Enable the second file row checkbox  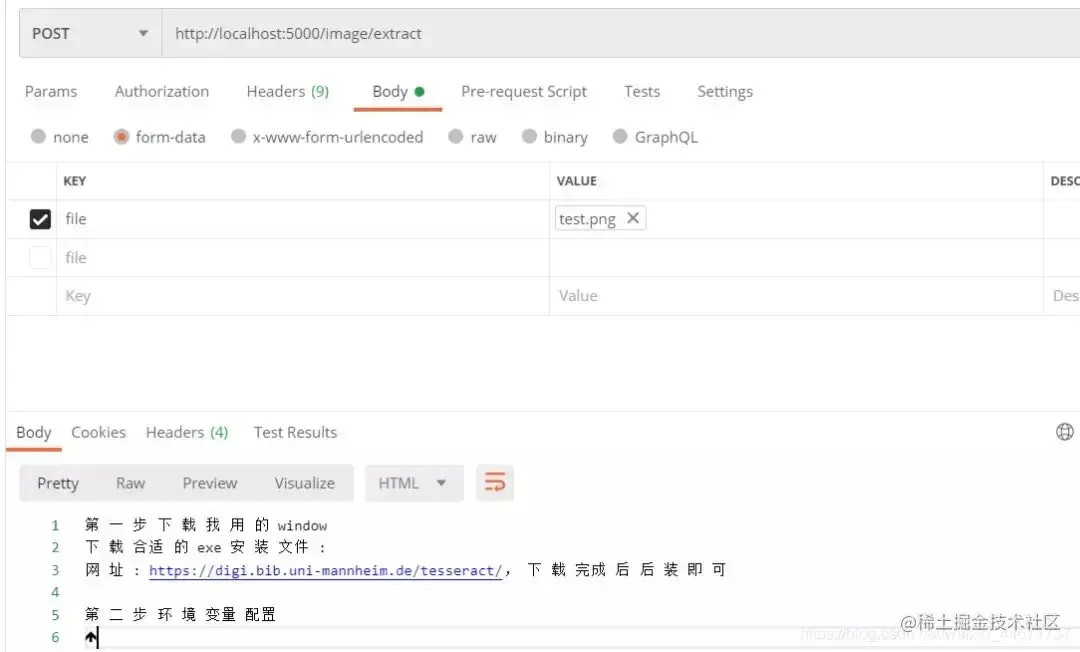(x=40, y=257)
